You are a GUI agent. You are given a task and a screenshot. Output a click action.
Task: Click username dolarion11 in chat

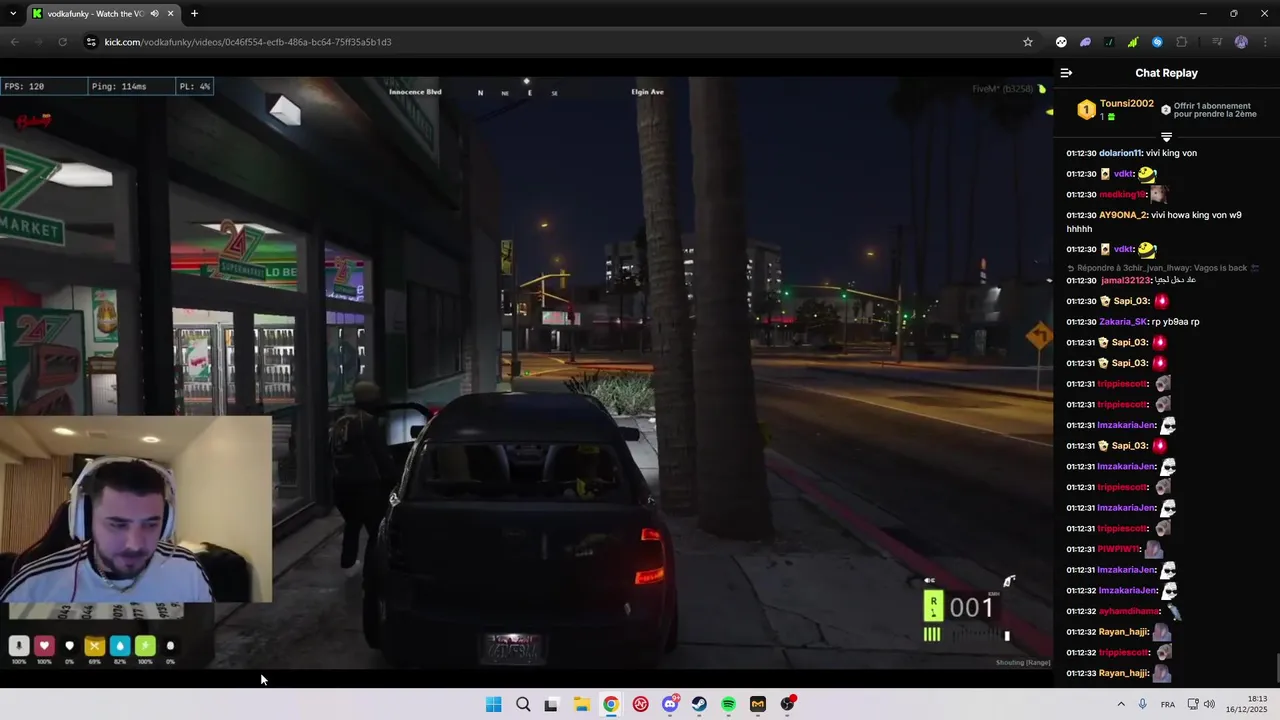coord(1120,153)
